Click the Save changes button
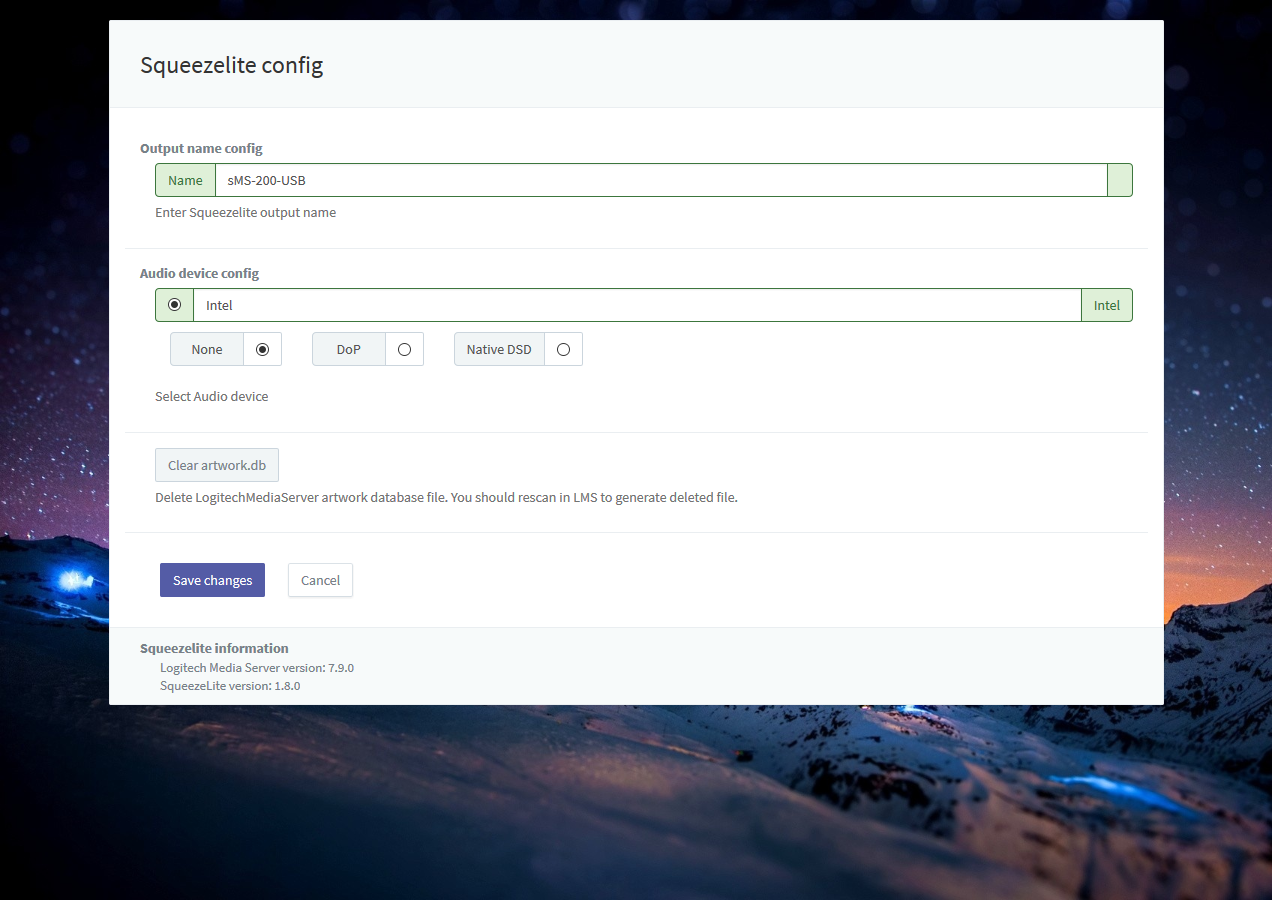This screenshot has height=900, width=1272. [x=212, y=580]
